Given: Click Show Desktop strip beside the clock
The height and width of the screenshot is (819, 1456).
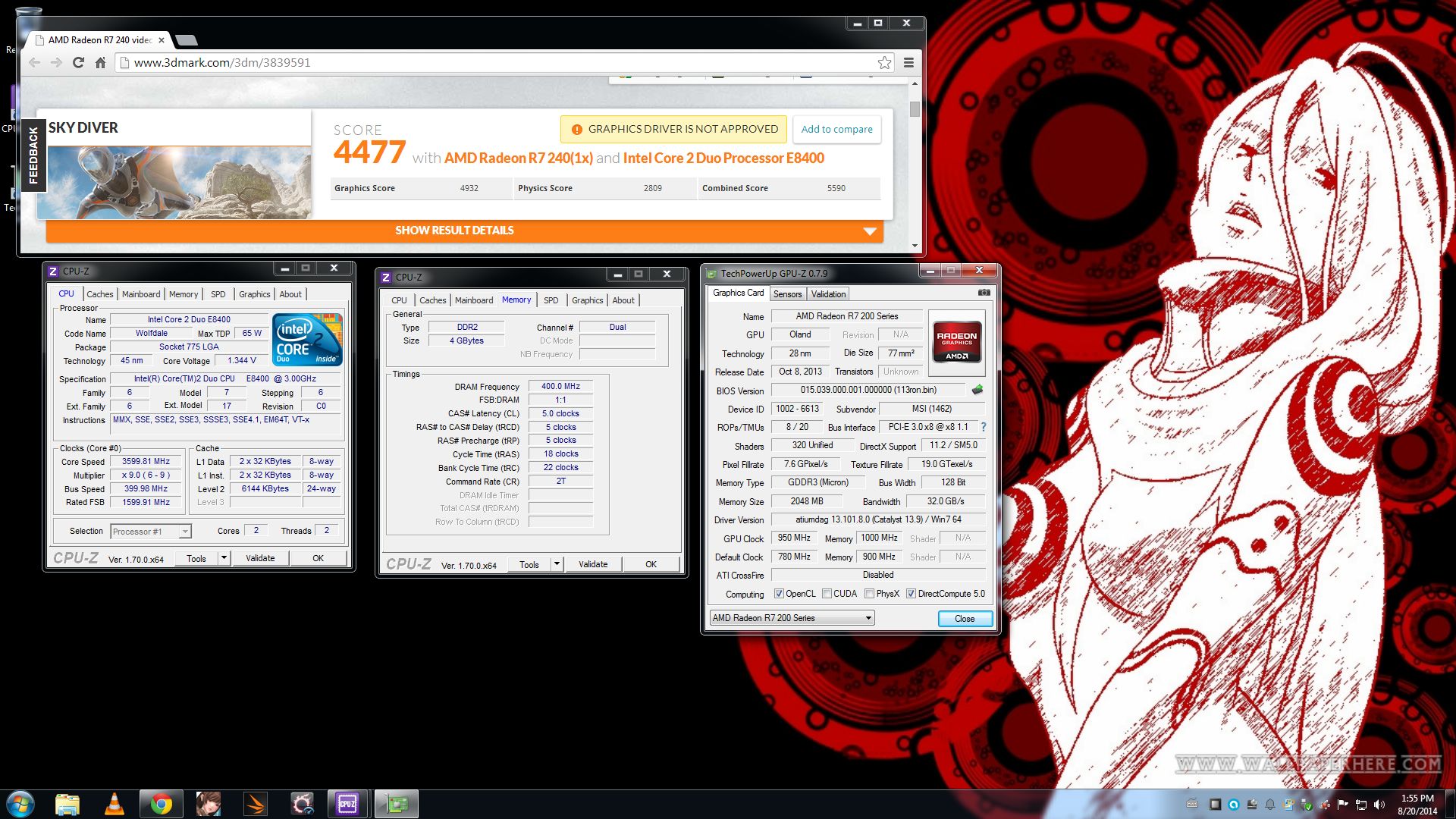Looking at the screenshot, I should [1450, 804].
